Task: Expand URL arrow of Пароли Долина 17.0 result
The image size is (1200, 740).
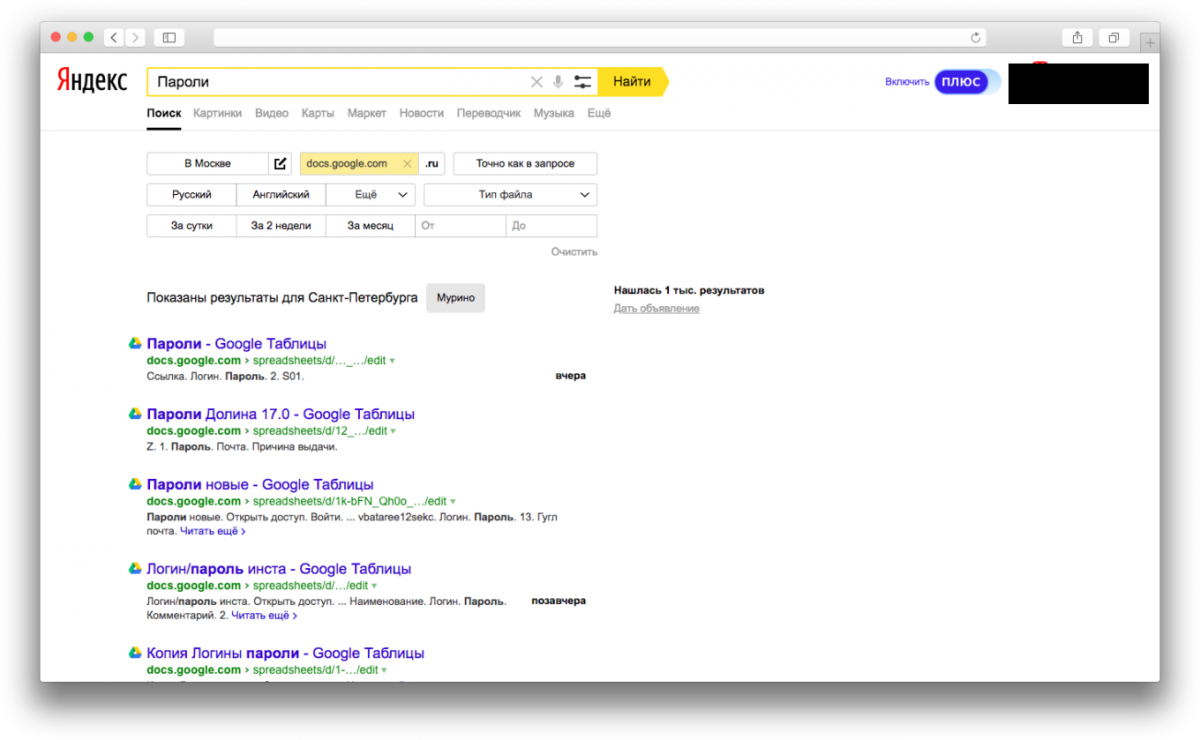Action: 393,431
